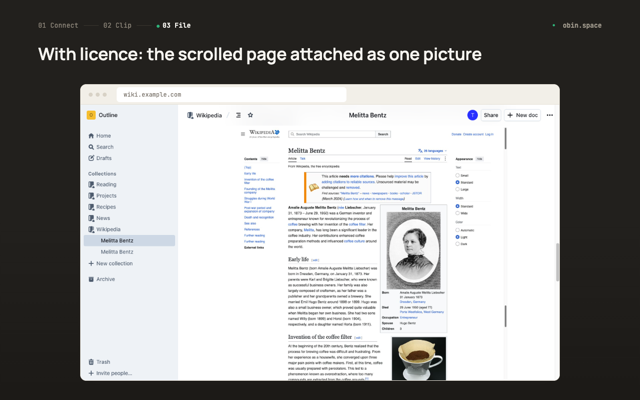This screenshot has height=400, width=640.
Task: Click the embedded page vertical scrollbar
Action: tap(505, 253)
